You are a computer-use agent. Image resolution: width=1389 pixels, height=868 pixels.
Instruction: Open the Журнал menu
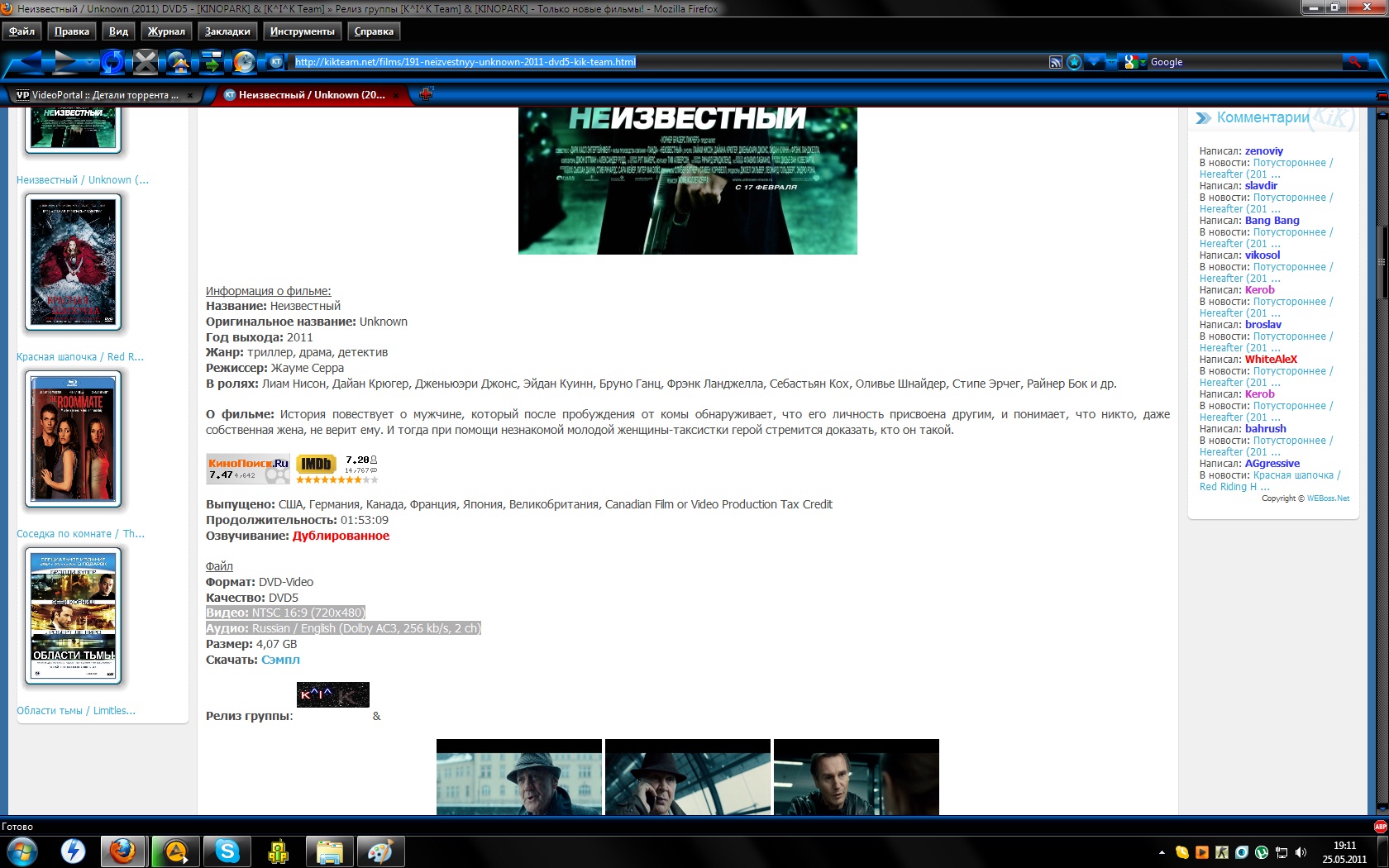166,31
